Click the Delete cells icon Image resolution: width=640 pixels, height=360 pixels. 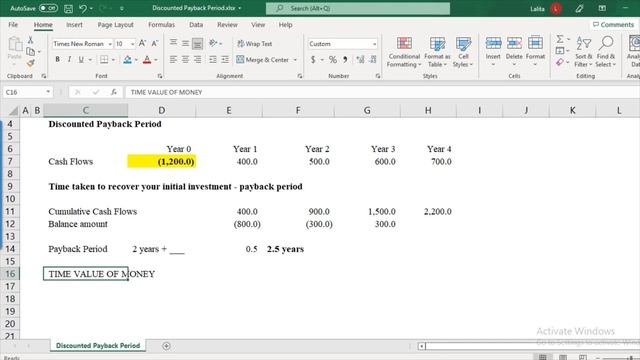(x=514, y=43)
